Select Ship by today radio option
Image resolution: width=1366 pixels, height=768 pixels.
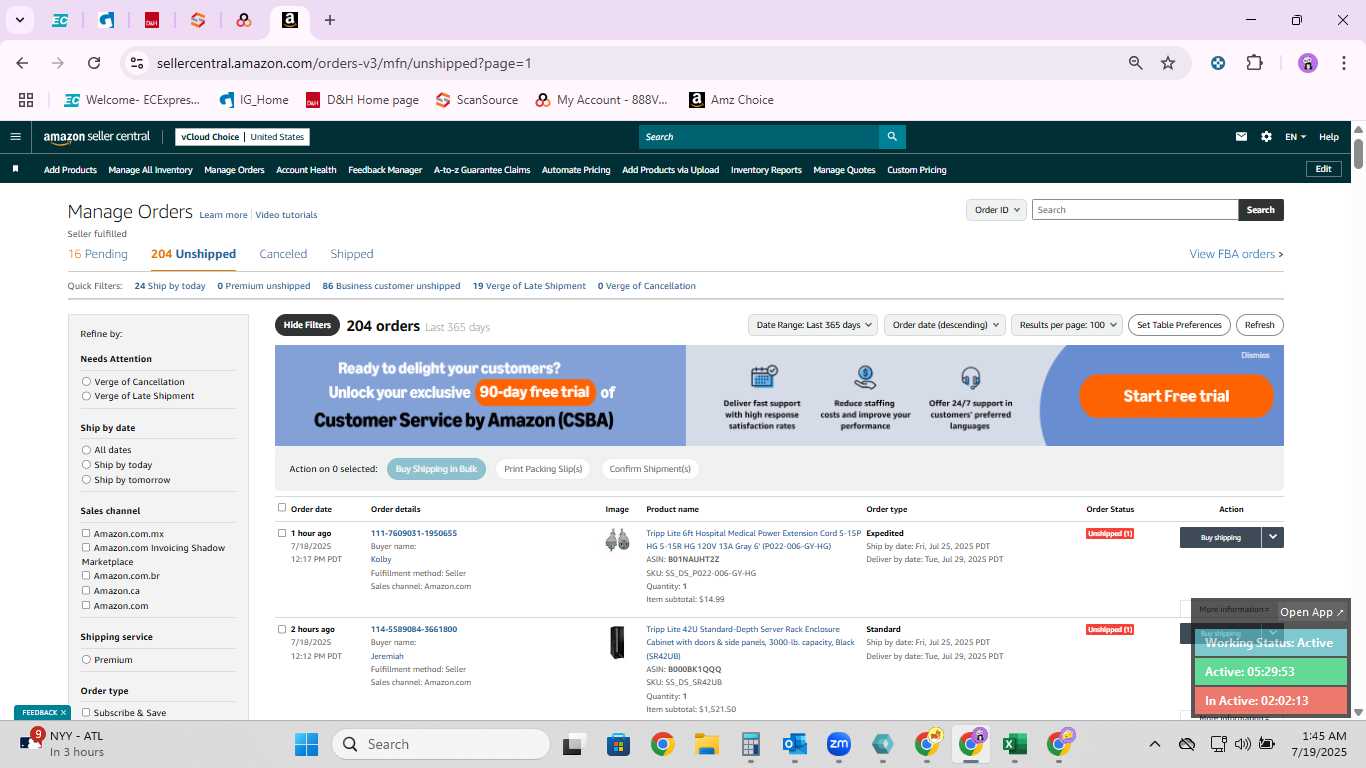coord(86,465)
